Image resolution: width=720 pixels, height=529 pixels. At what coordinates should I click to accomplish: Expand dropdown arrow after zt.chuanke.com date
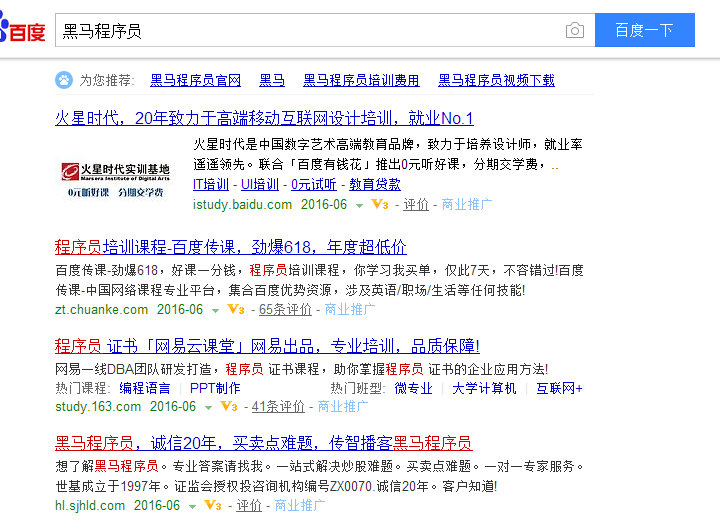(x=215, y=311)
